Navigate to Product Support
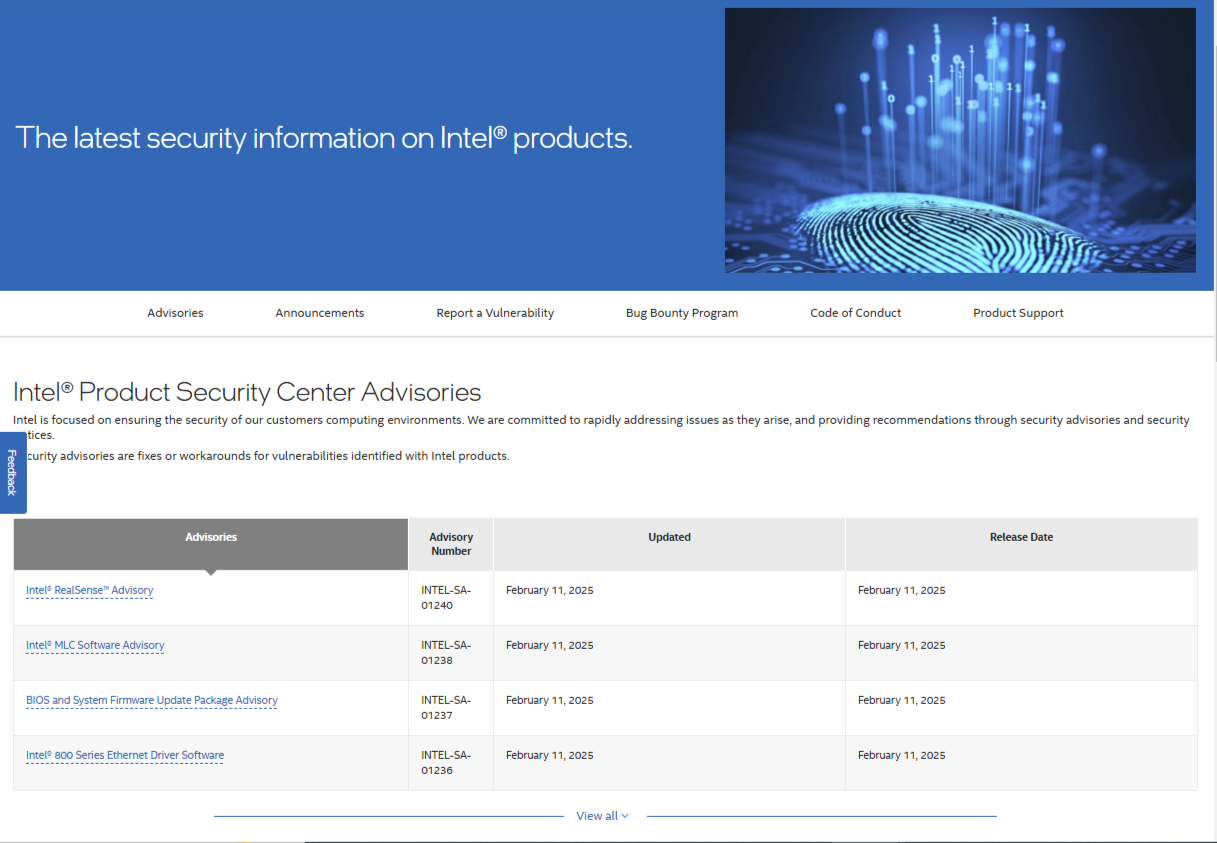Screen dimensions: 1217x843 tap(1018, 313)
